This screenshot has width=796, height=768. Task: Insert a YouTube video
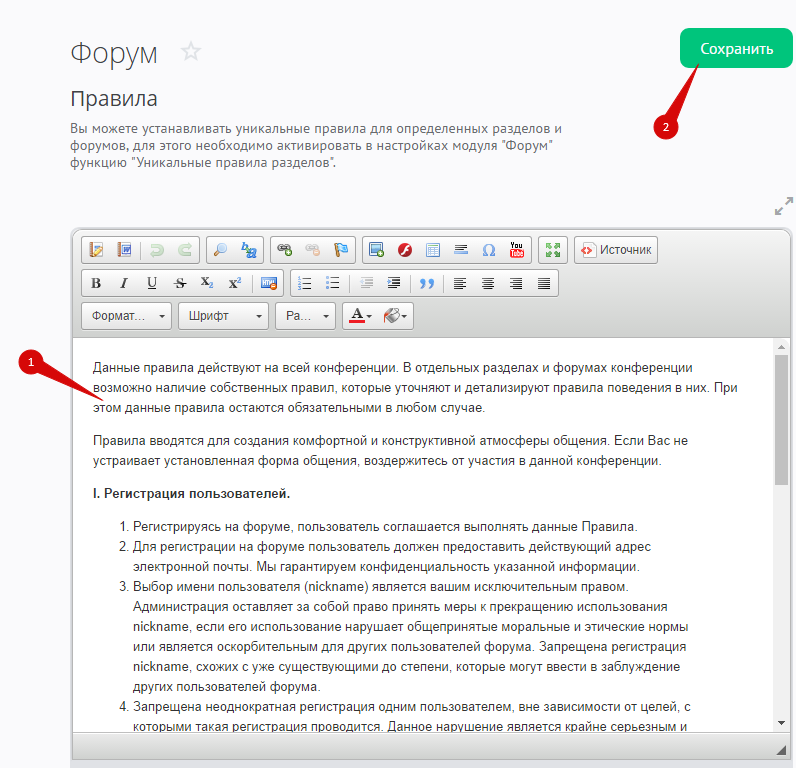point(517,250)
